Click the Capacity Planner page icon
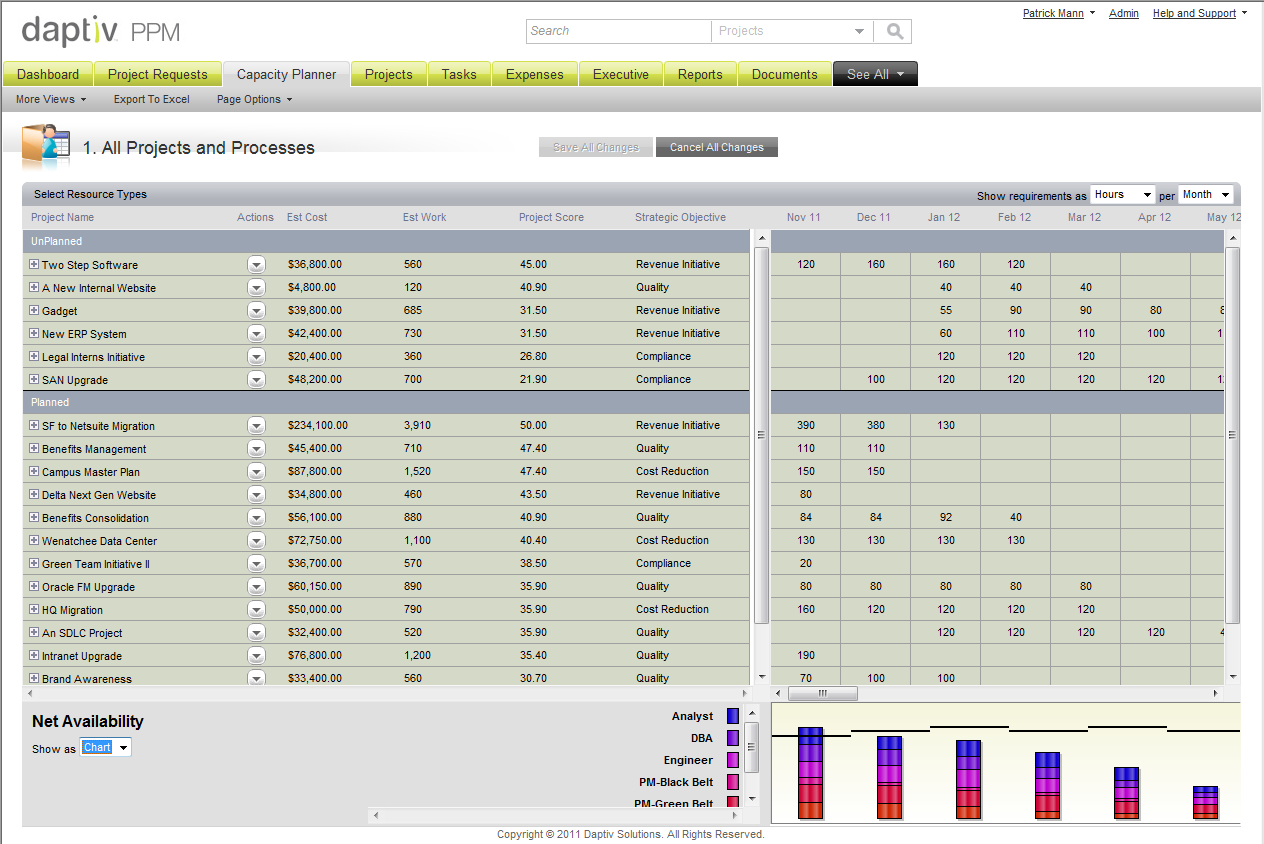The image size is (1264, 844). pyautogui.click(x=46, y=147)
